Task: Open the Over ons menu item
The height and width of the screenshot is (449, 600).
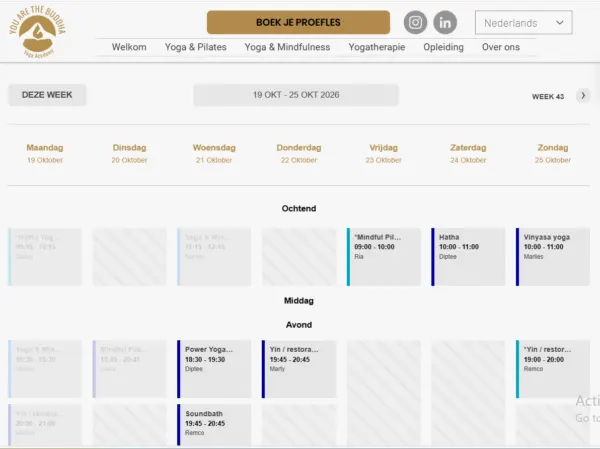Action: coord(501,47)
